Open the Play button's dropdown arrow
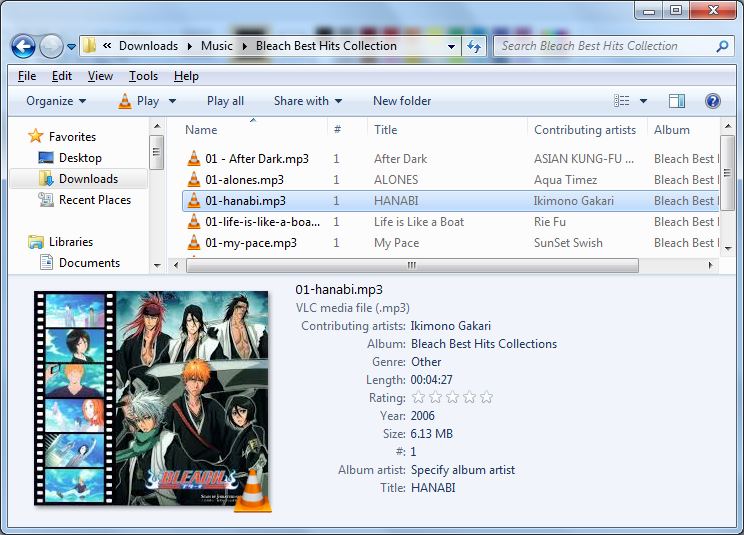This screenshot has height=535, width=744. tap(172, 101)
